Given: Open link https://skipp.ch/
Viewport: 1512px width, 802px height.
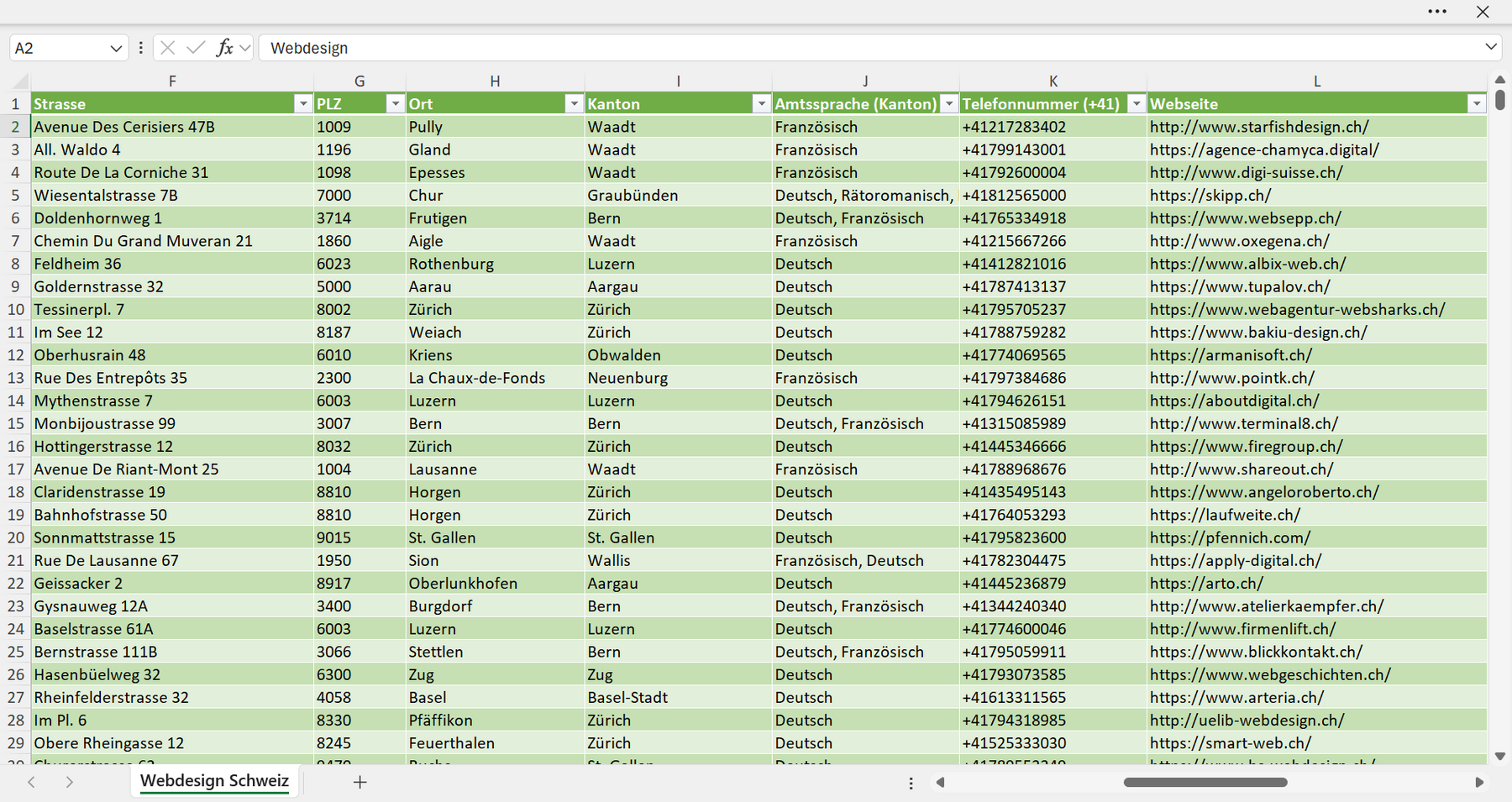Looking at the screenshot, I should click(x=1210, y=195).
